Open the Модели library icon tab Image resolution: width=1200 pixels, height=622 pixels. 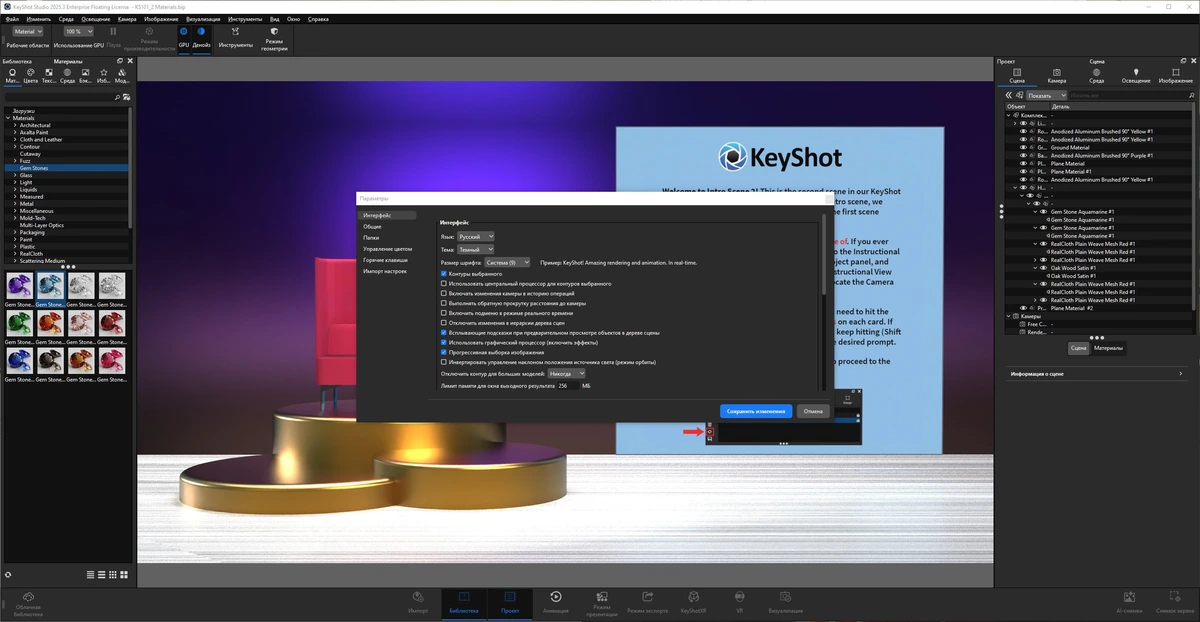[122, 76]
